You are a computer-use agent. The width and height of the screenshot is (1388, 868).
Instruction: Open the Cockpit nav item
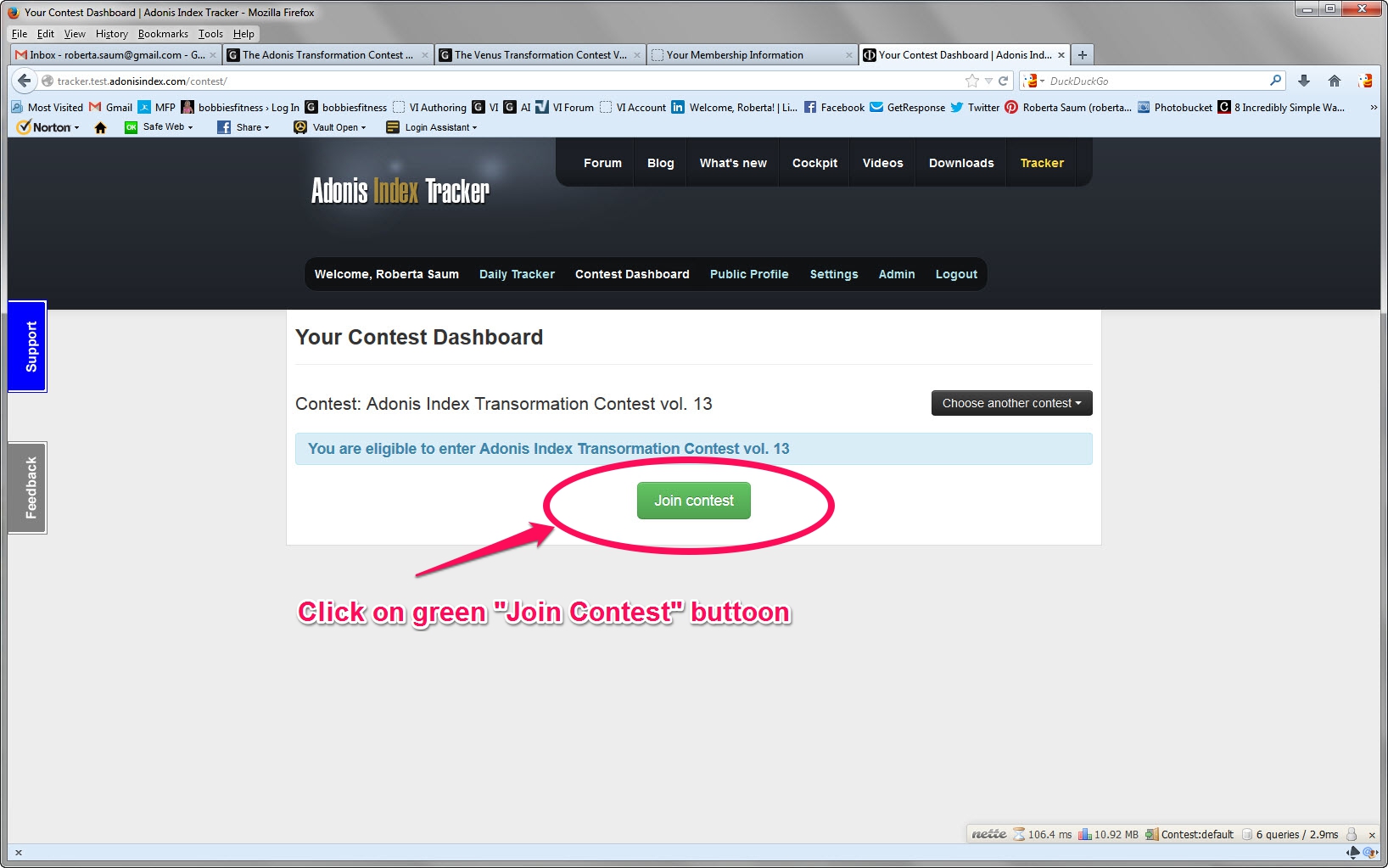click(814, 163)
